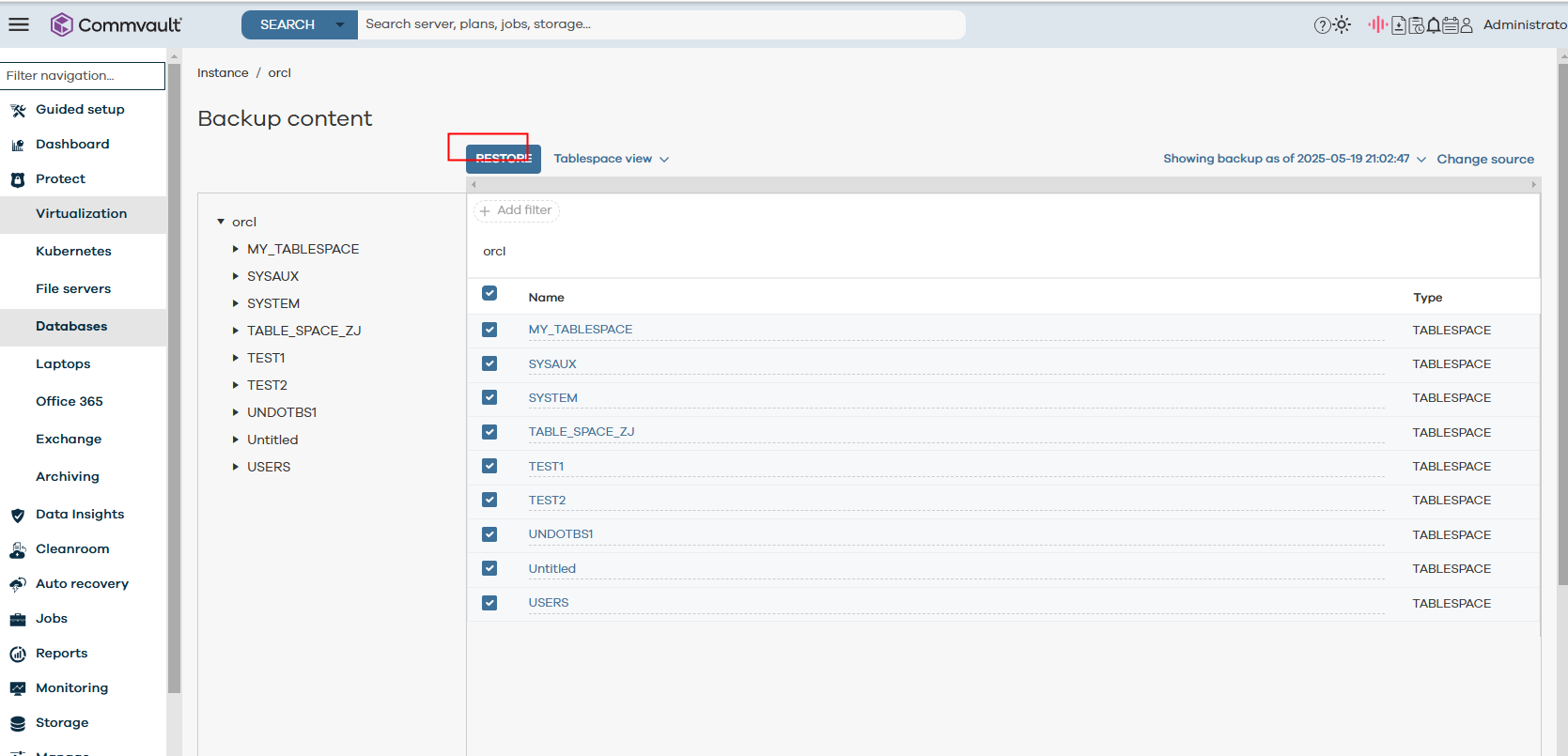Click the help question mark icon

(1322, 25)
